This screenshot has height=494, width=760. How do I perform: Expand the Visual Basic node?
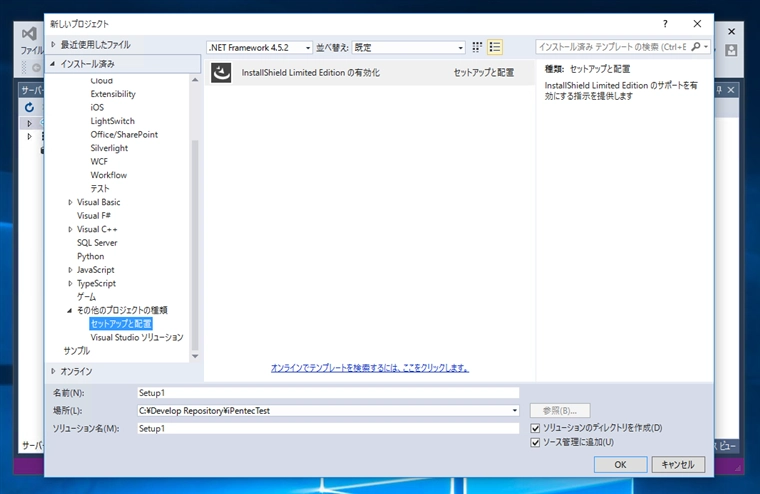(70, 202)
